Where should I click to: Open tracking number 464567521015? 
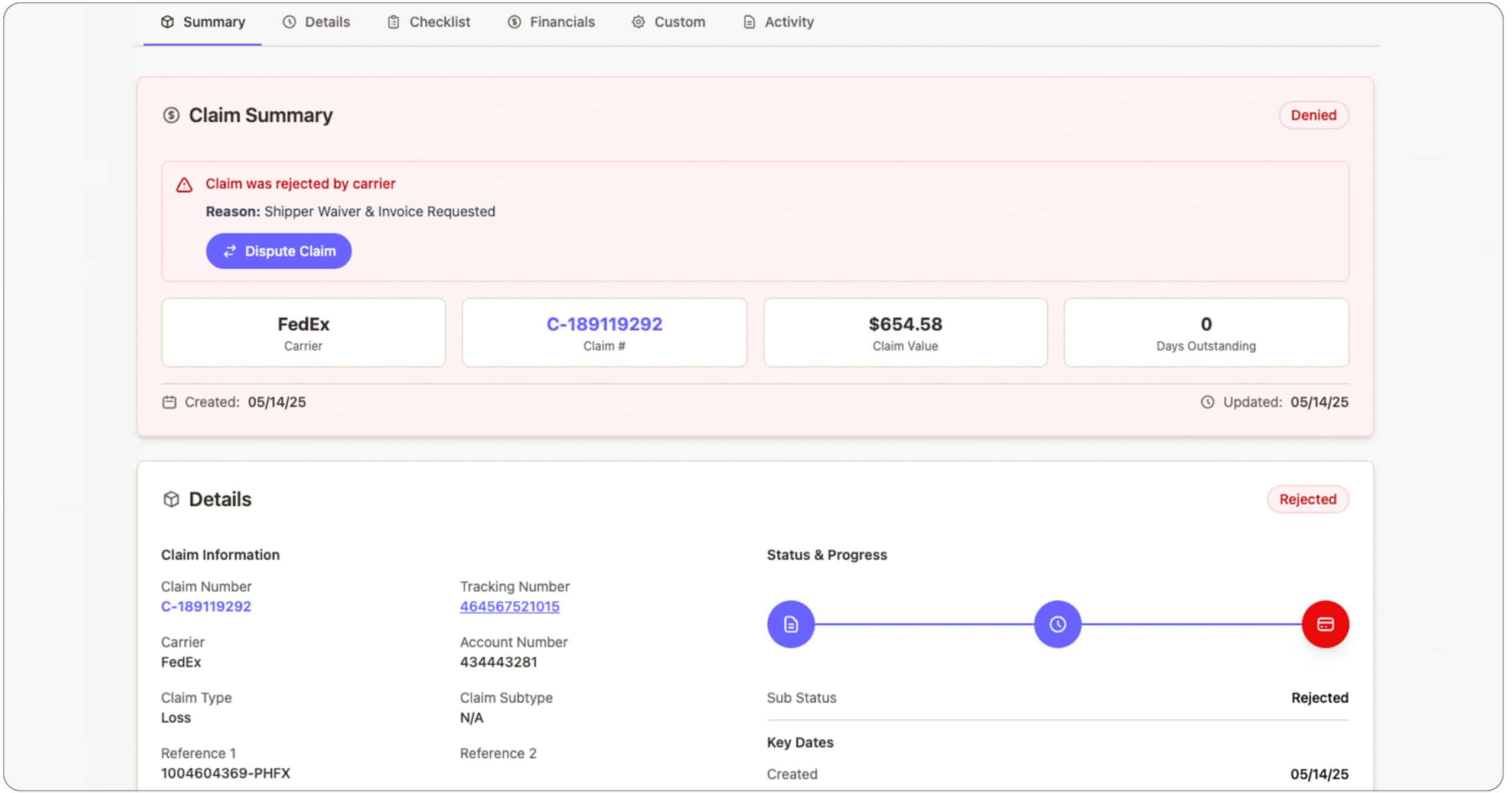509,606
